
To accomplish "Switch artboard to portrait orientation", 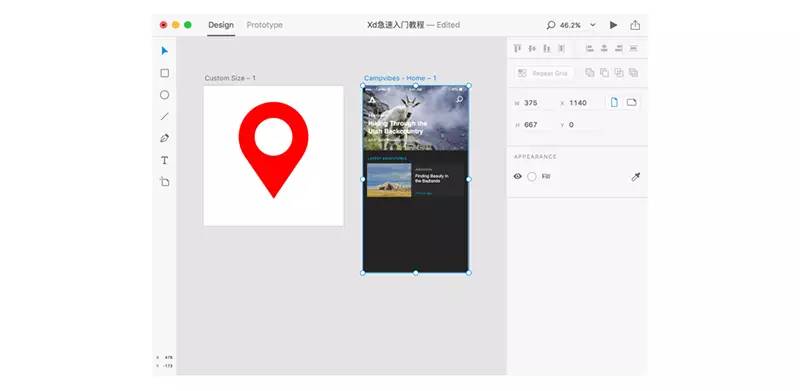I will click(614, 103).
